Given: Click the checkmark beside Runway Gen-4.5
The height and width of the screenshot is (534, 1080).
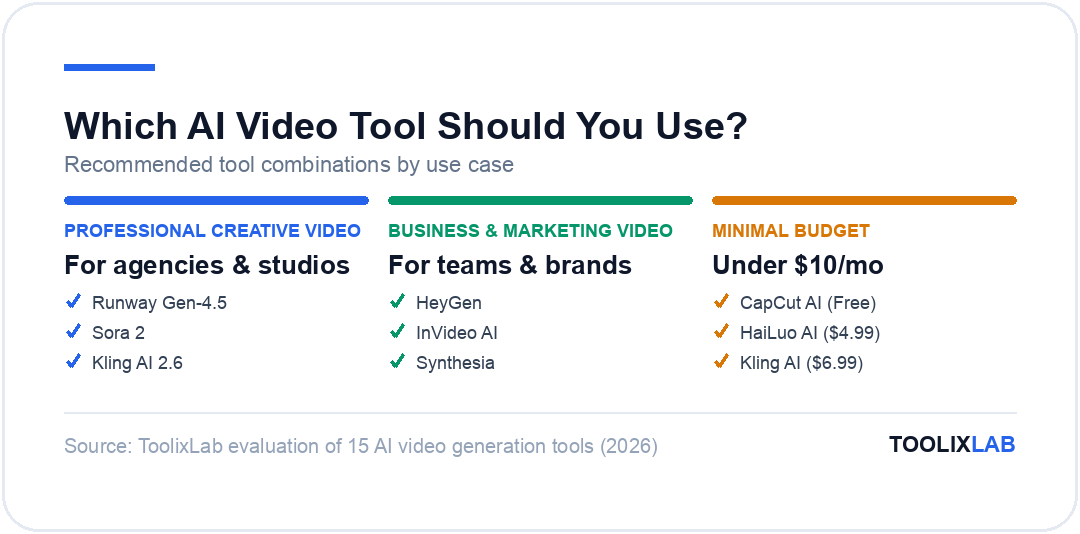Looking at the screenshot, I should pyautogui.click(x=73, y=302).
